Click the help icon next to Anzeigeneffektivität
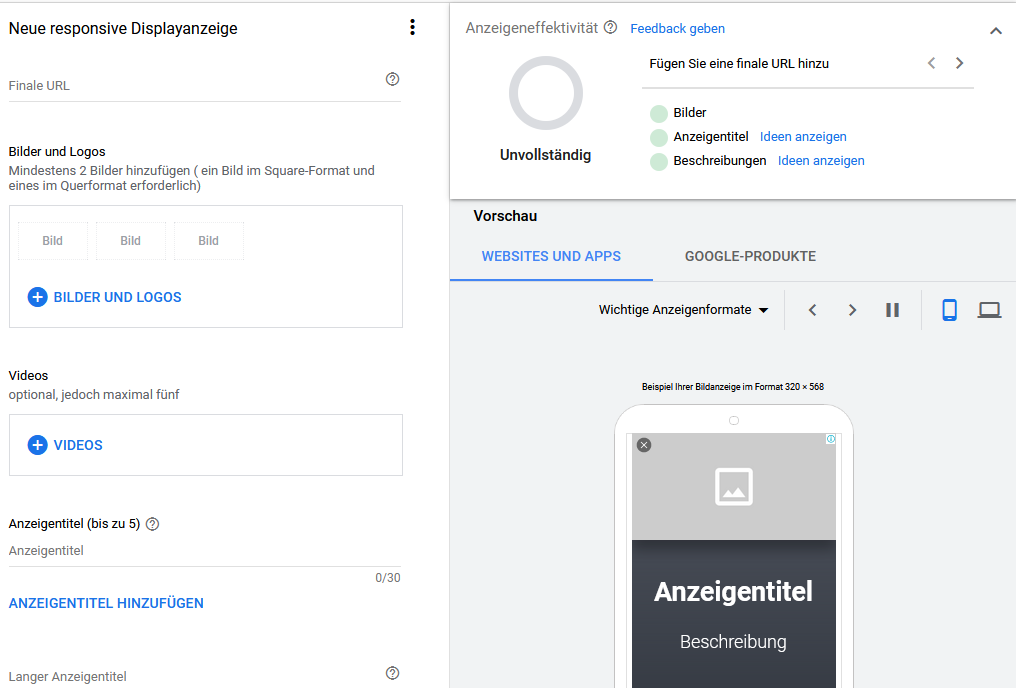Viewport: 1016px width, 688px height. click(610, 28)
